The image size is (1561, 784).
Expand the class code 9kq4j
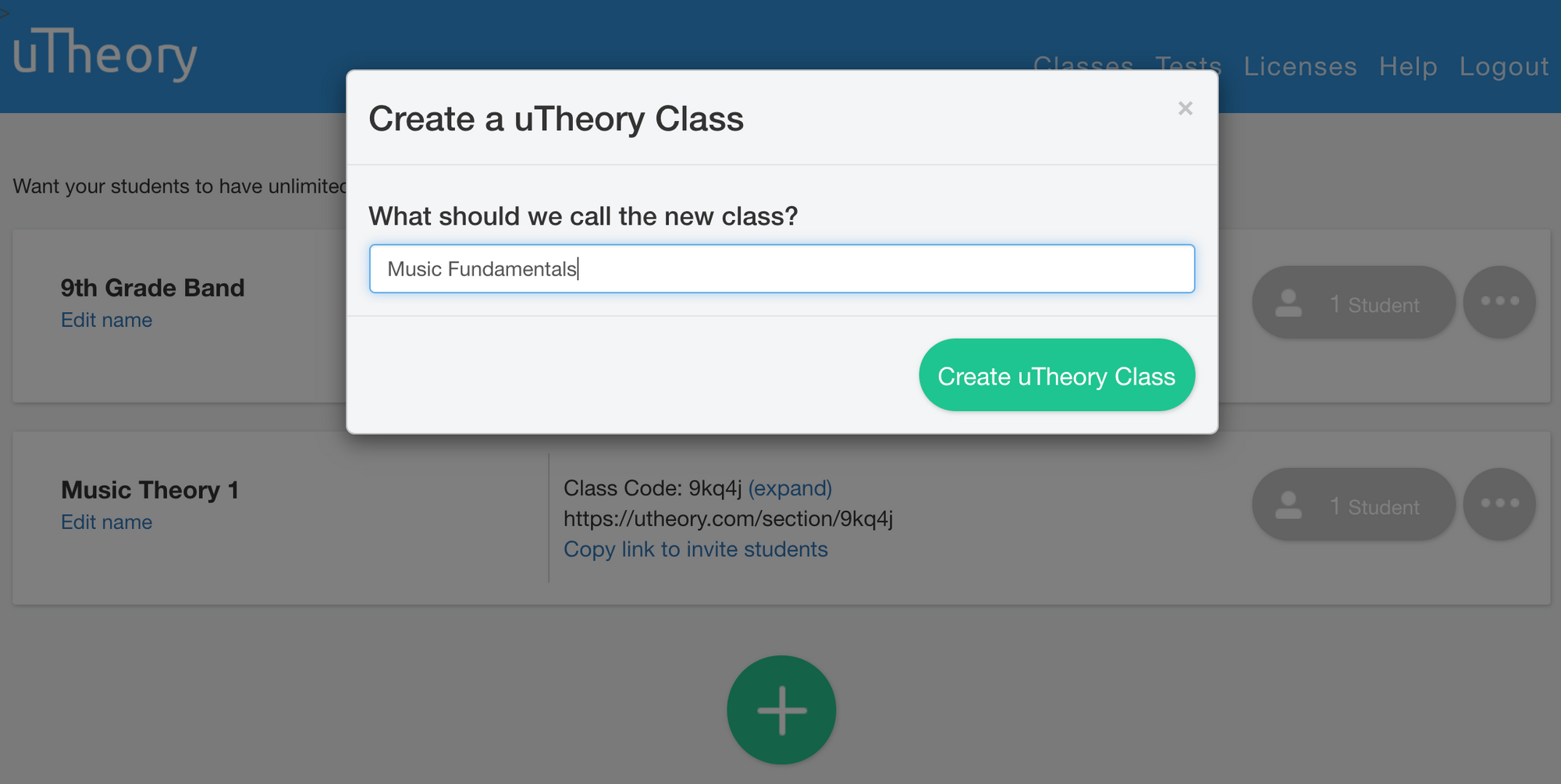[790, 488]
